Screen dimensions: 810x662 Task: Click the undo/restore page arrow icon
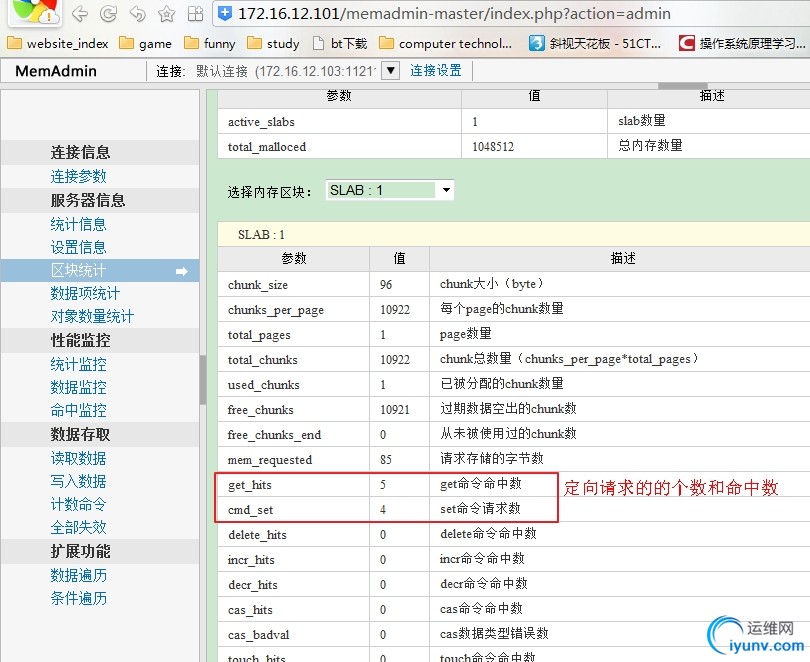137,14
